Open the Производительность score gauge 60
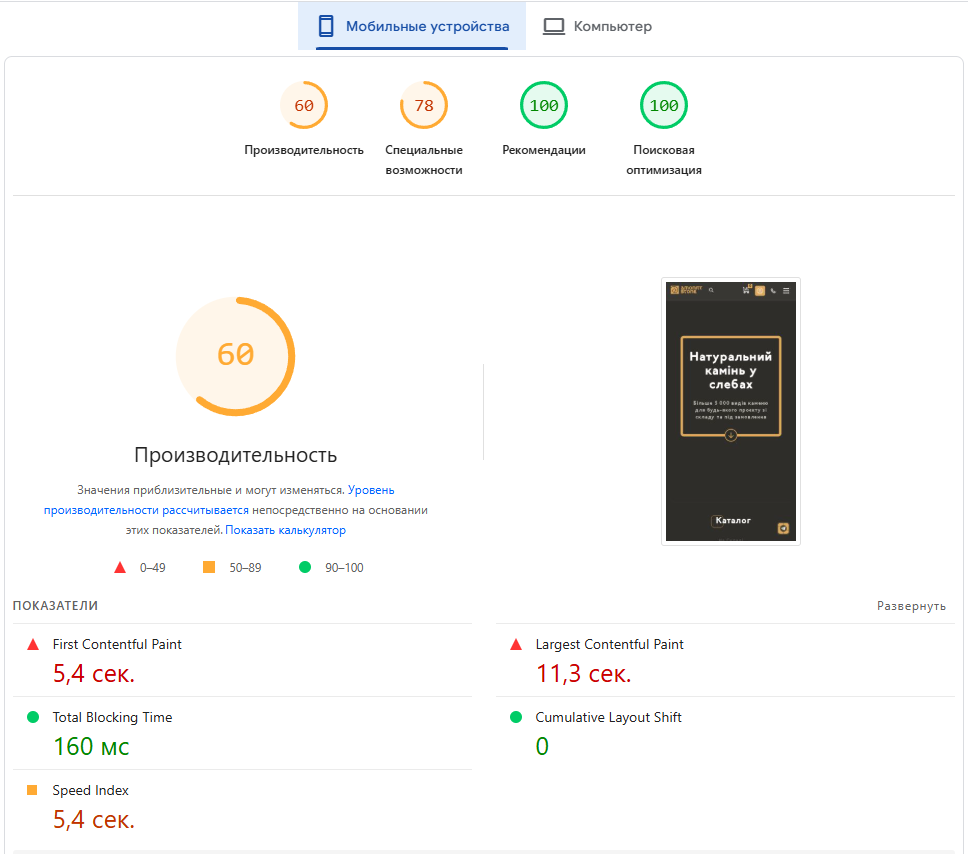Screen dimensions: 968x854 tap(304, 106)
